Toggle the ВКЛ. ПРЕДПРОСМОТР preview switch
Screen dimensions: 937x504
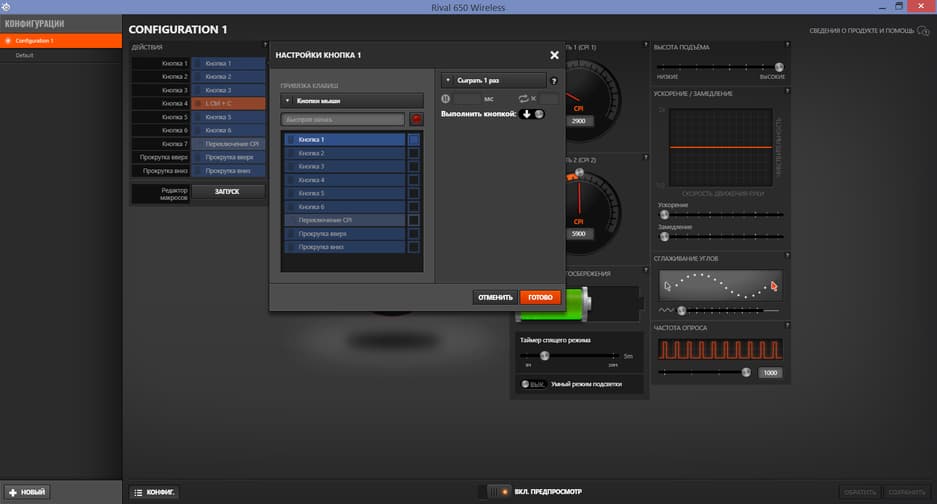[500, 491]
